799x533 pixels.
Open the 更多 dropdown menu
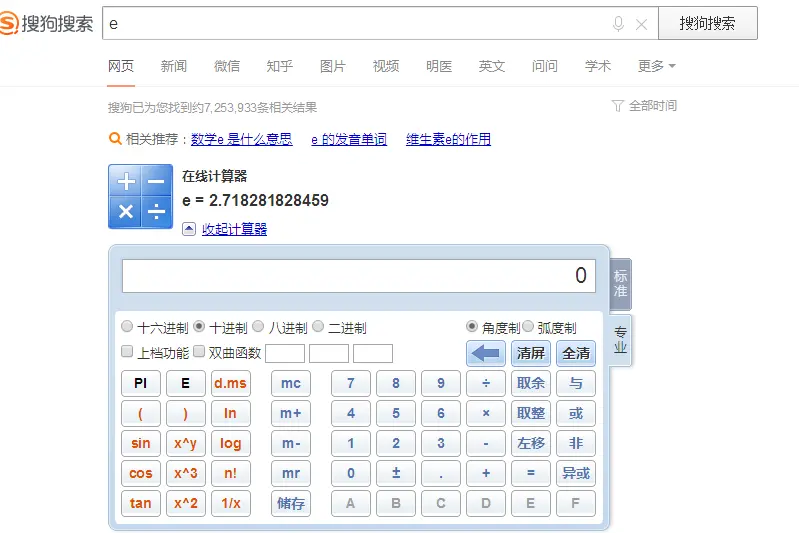point(656,66)
